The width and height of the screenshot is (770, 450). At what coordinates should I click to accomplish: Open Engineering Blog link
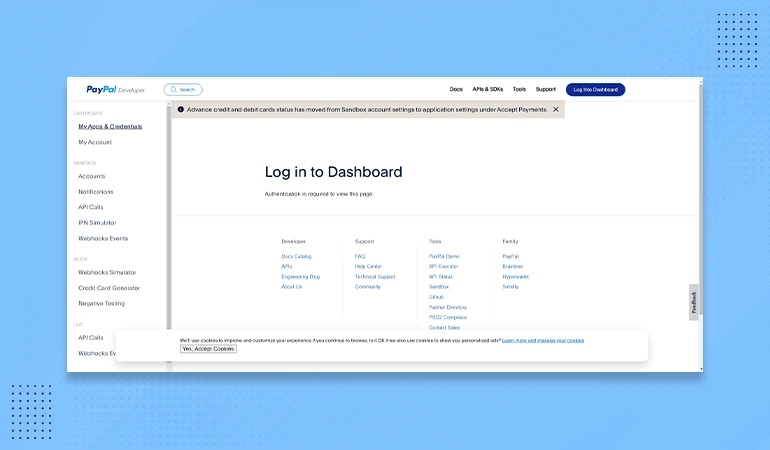pyautogui.click(x=301, y=277)
